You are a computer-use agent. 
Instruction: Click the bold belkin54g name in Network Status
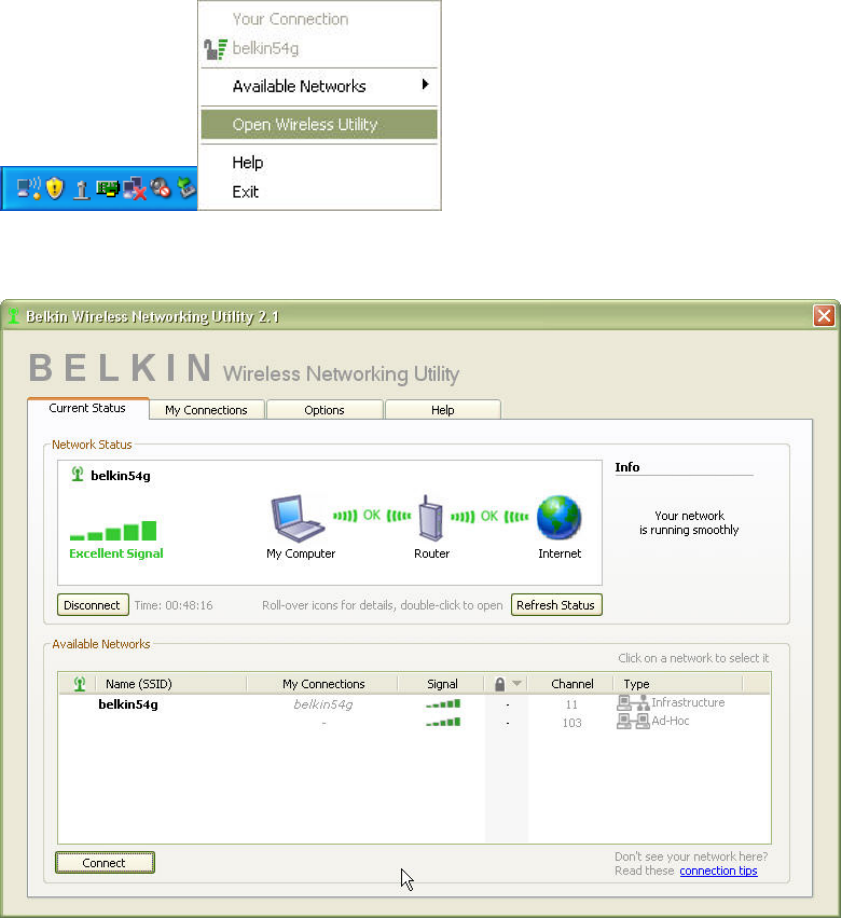[121, 475]
